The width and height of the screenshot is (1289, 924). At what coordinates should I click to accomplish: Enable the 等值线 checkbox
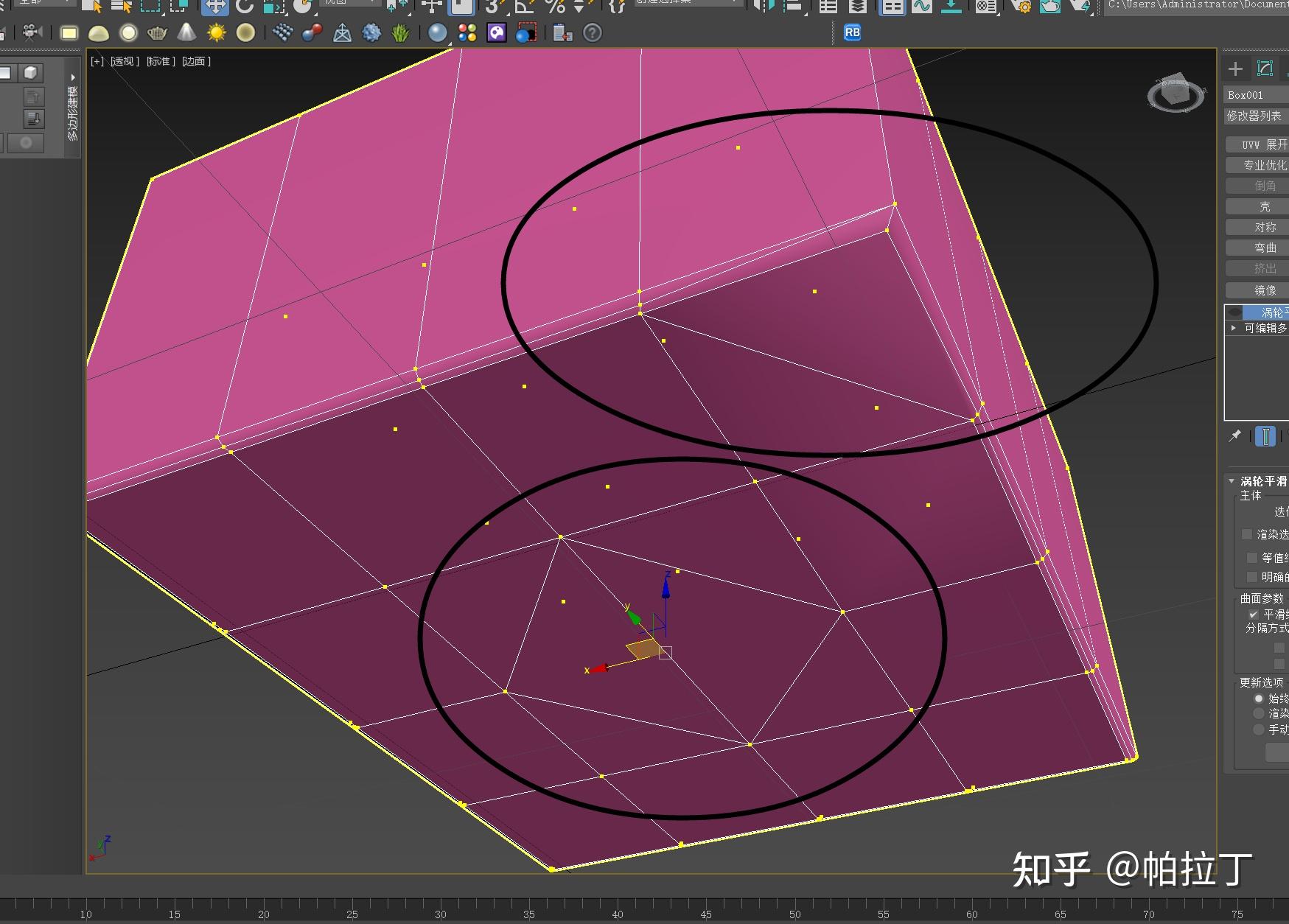tap(1252, 558)
